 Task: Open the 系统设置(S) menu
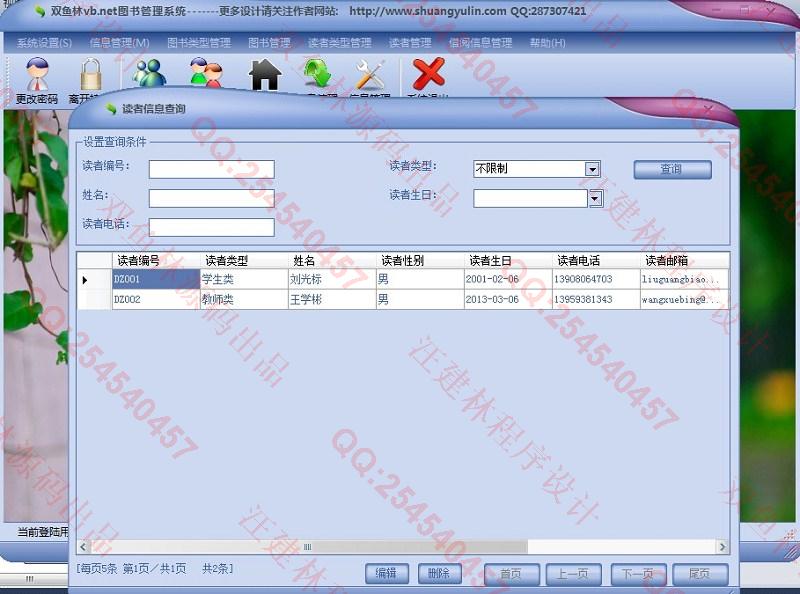coord(44,43)
